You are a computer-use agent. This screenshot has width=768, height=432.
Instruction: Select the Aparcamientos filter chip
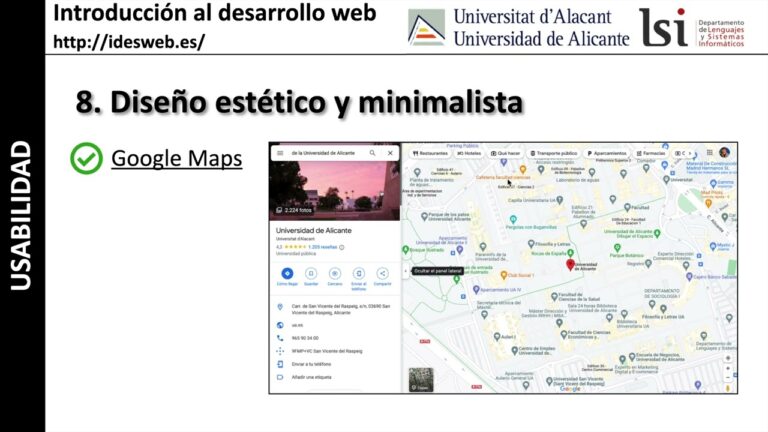click(x=607, y=153)
